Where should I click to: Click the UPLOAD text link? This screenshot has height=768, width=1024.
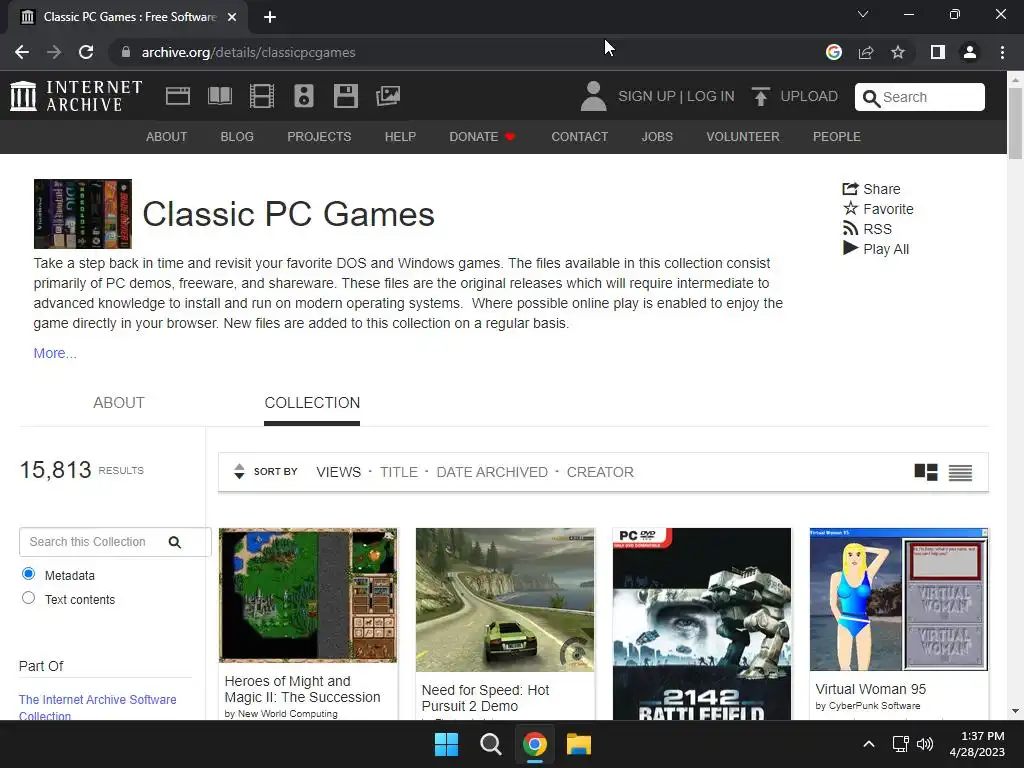coord(809,97)
